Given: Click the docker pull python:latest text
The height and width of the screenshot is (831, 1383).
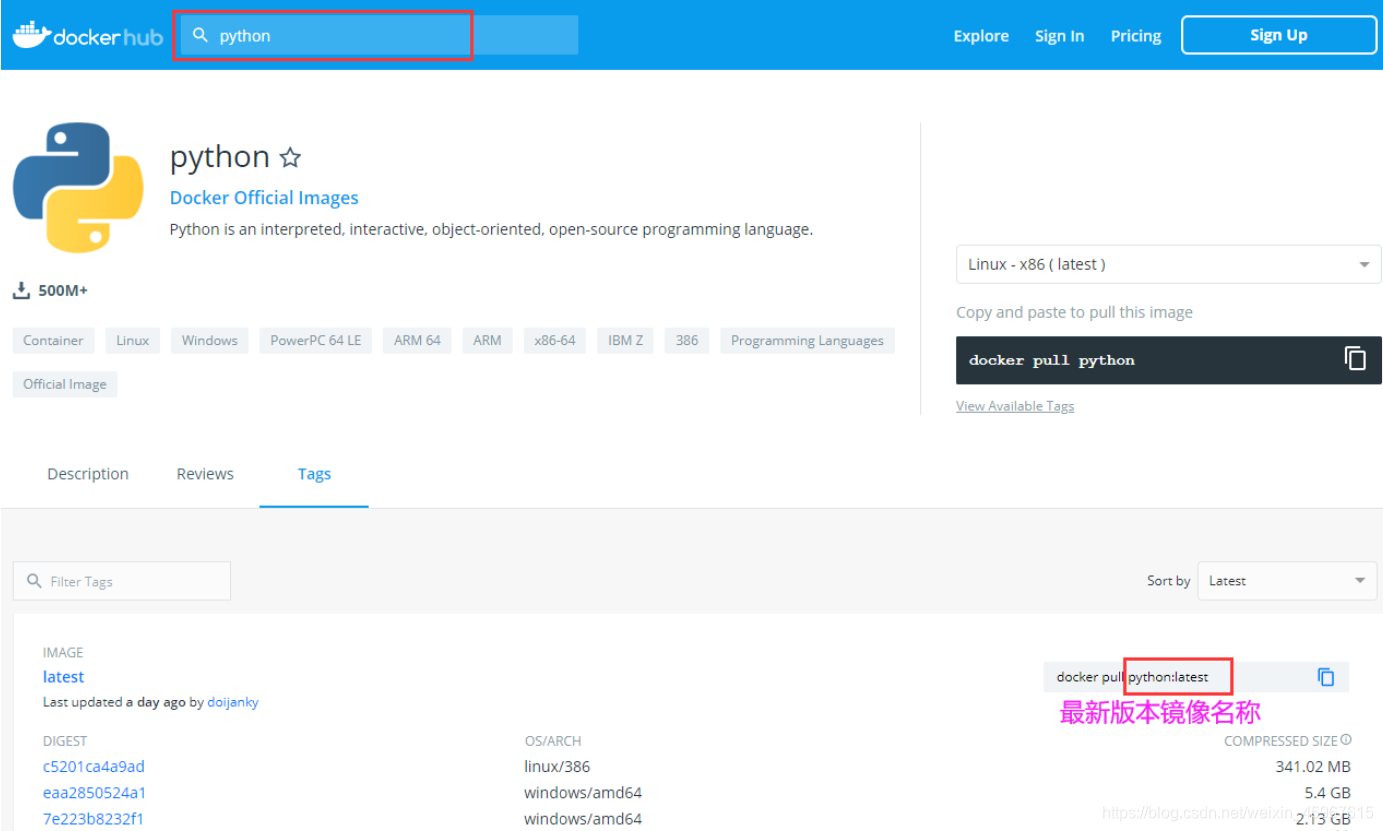Looking at the screenshot, I should pos(1132,677).
